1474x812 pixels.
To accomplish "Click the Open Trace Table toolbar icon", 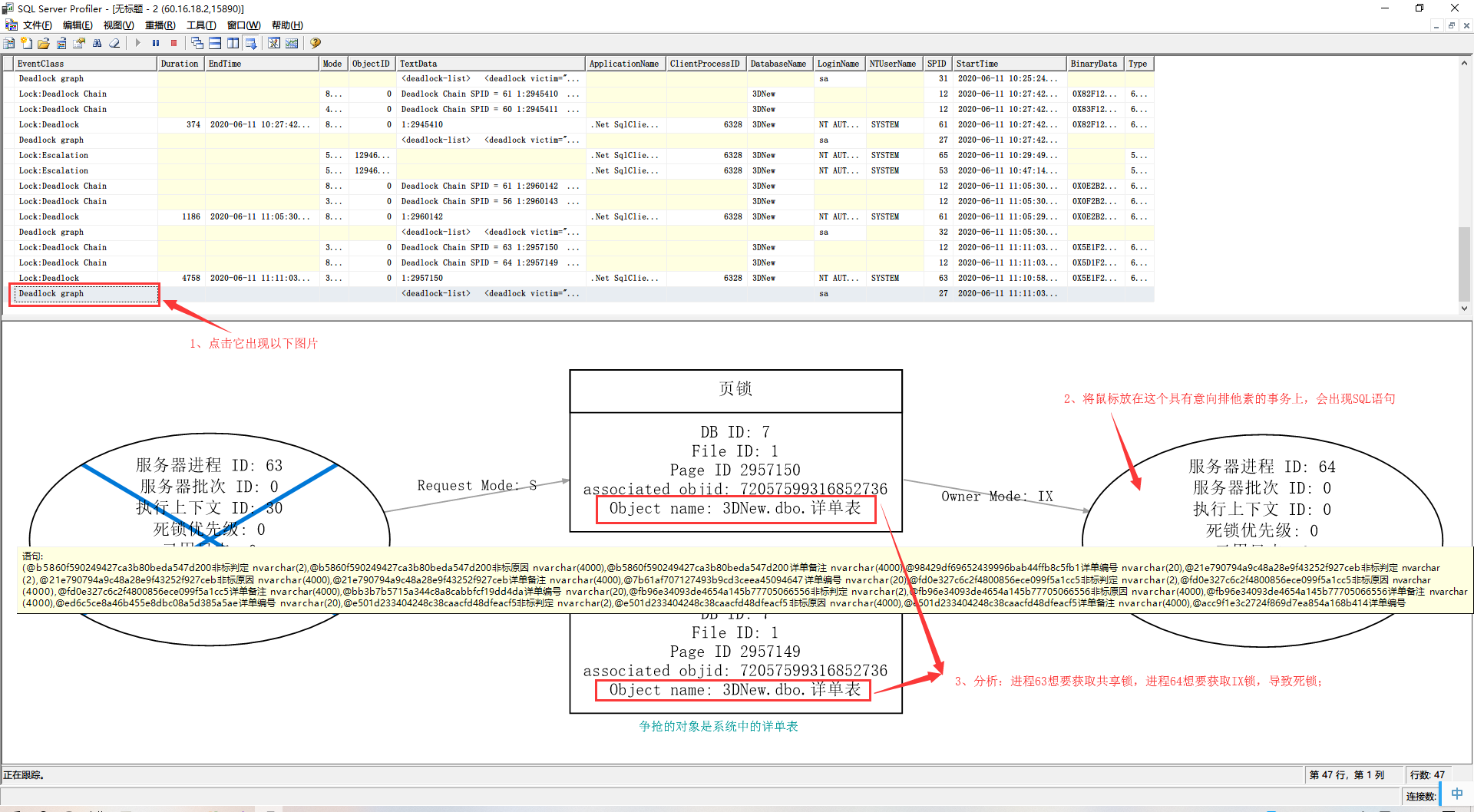I will pos(61,43).
